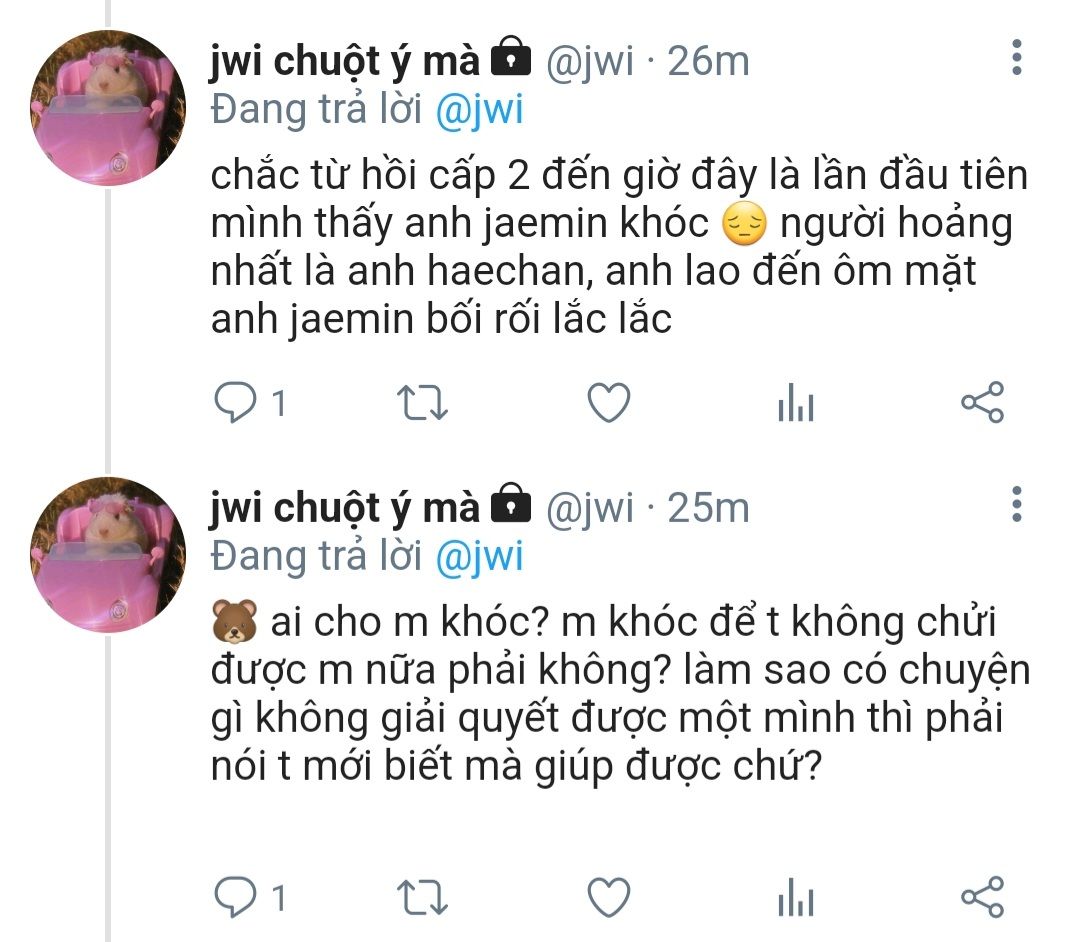Open more options on the 26m tweet
Viewport: 1080px width, 942px height.
[1017, 57]
